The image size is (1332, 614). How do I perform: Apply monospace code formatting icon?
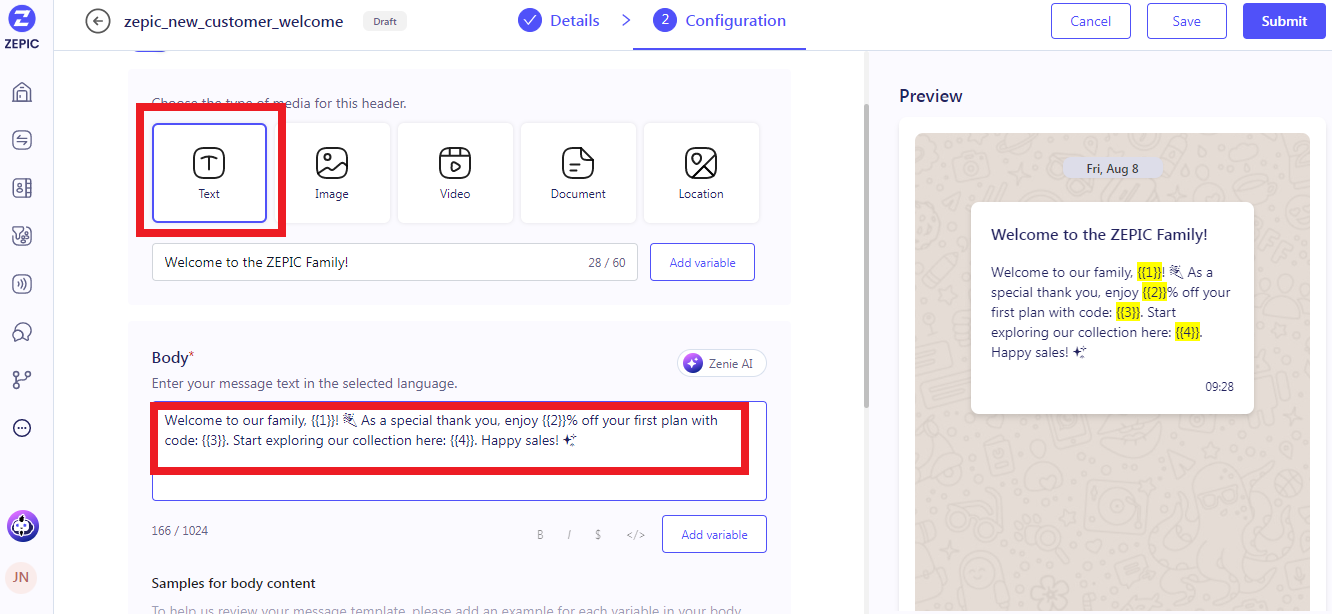(x=635, y=535)
